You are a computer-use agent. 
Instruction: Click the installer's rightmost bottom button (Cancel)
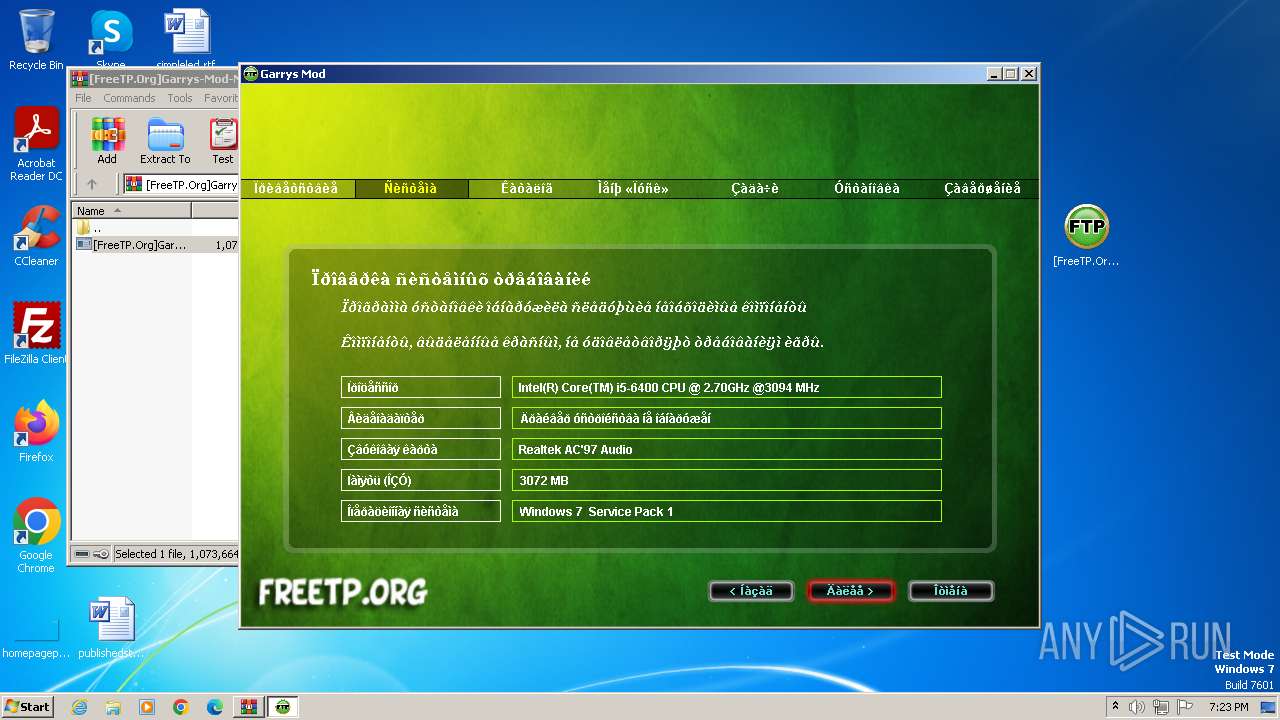click(x=950, y=591)
